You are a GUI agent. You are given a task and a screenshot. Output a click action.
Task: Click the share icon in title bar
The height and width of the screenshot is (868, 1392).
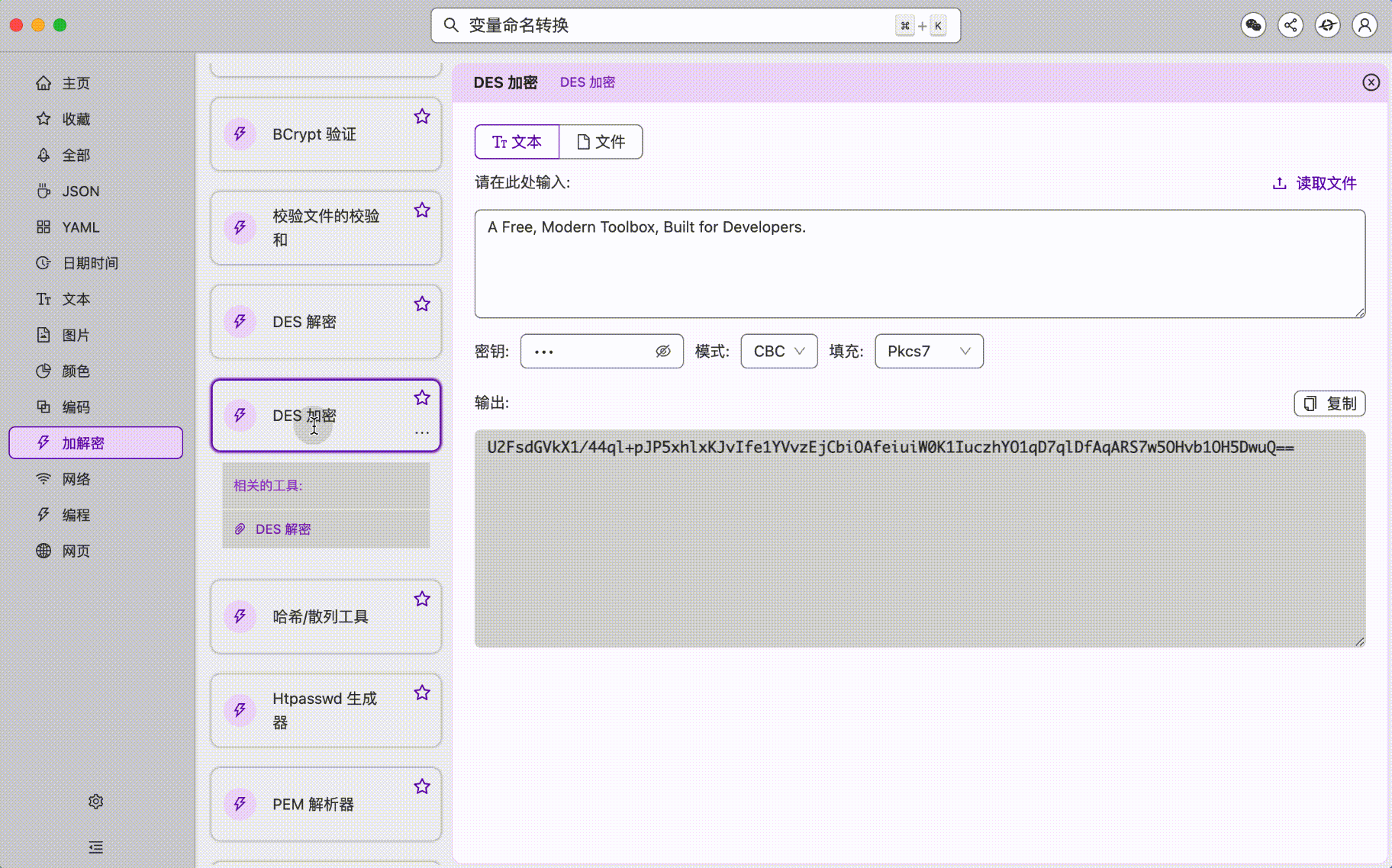pyautogui.click(x=1290, y=25)
